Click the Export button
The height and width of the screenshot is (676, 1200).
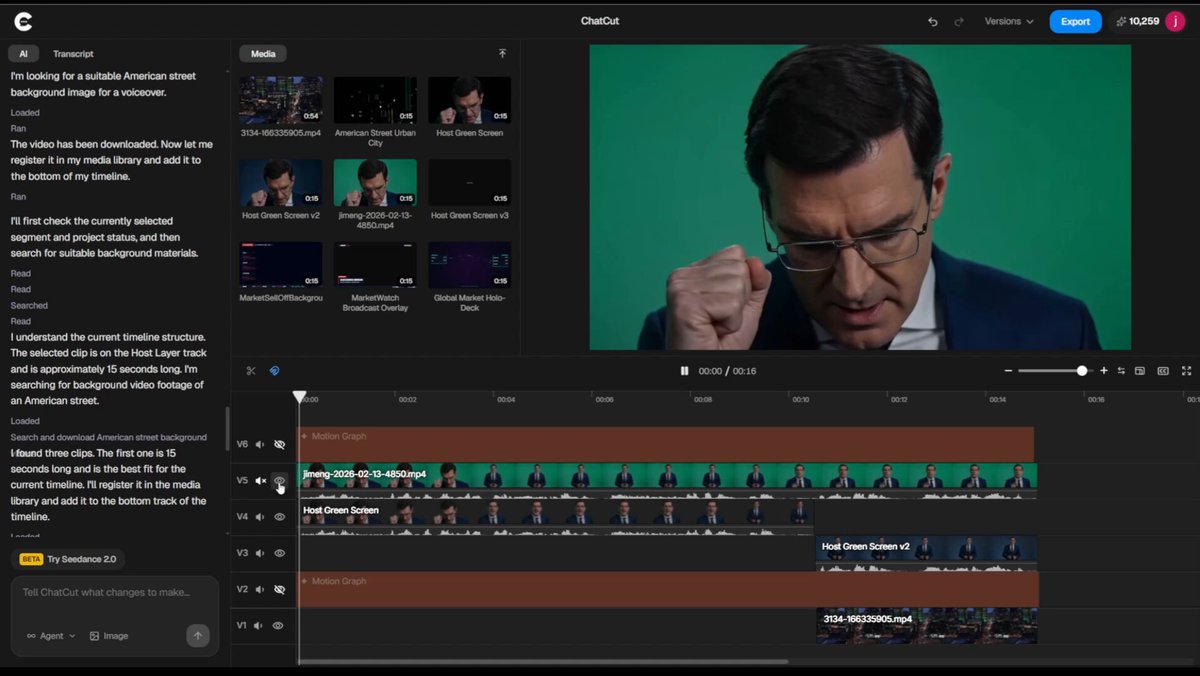[1075, 21]
